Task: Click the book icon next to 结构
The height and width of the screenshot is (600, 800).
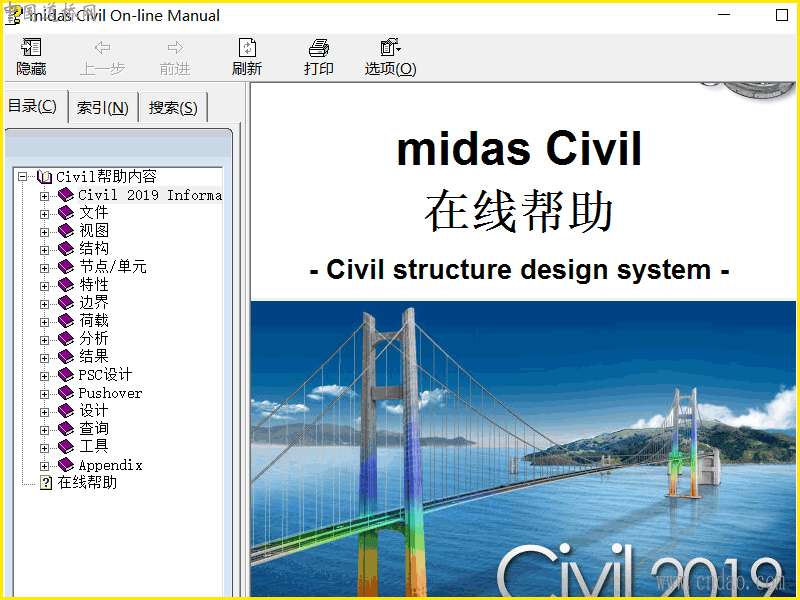Action: pyautogui.click(x=66, y=248)
